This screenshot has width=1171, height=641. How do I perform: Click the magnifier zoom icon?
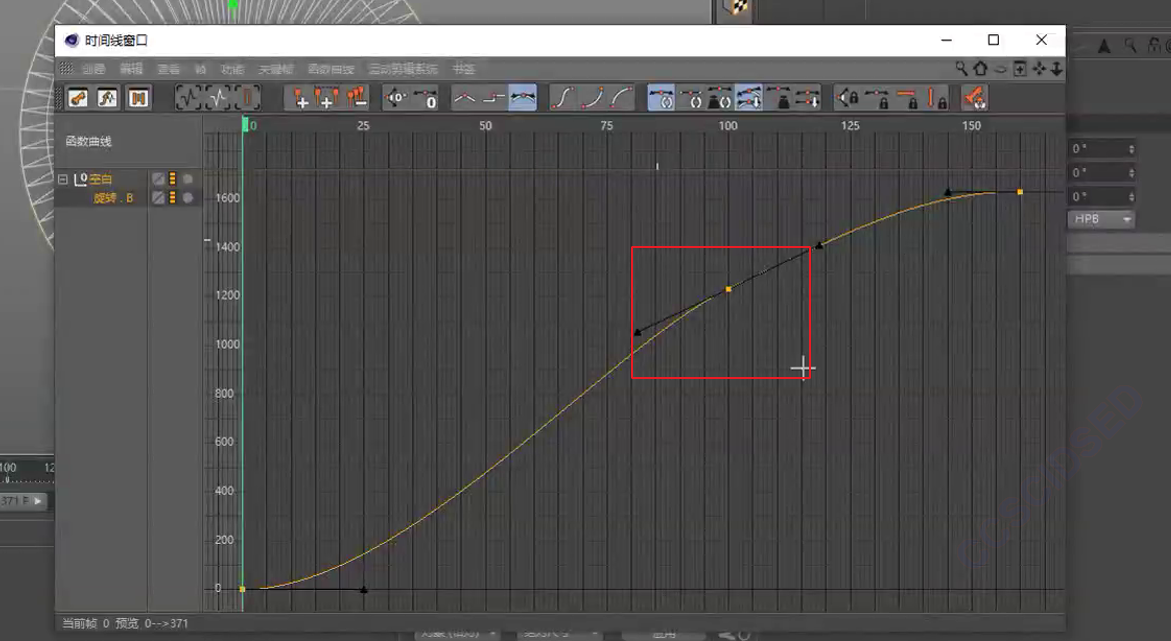pyautogui.click(x=961, y=69)
